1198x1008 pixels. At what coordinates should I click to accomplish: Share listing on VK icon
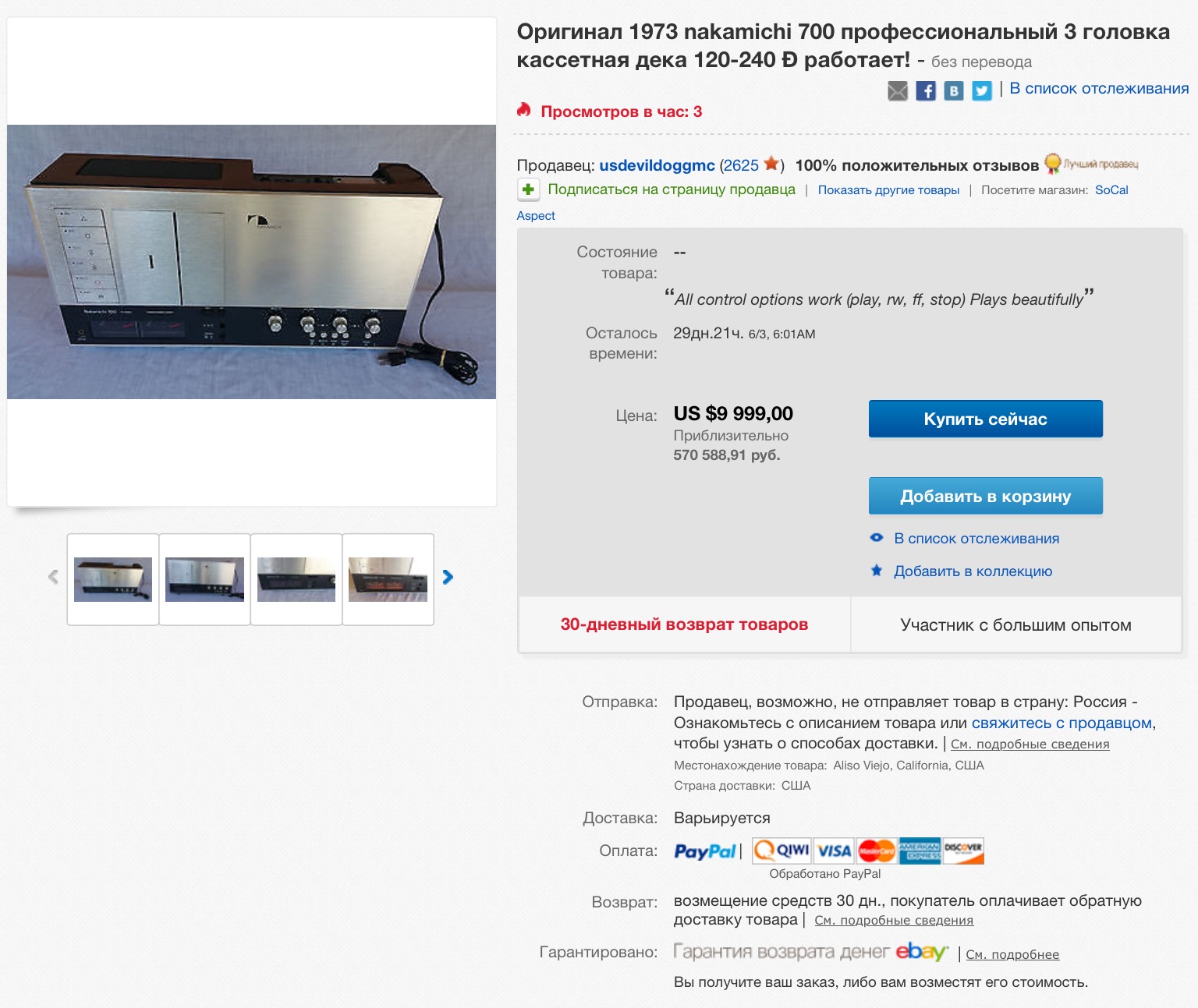coord(954,91)
